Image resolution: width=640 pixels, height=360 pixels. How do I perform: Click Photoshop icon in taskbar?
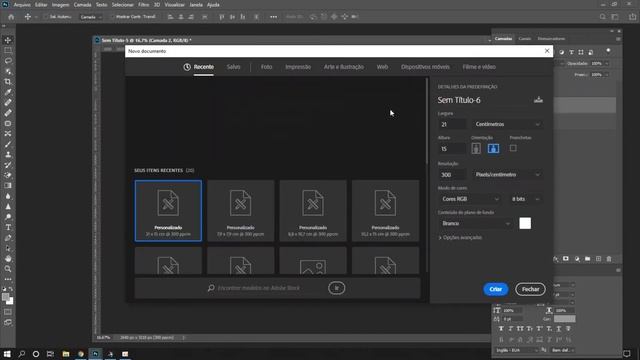click(96, 354)
